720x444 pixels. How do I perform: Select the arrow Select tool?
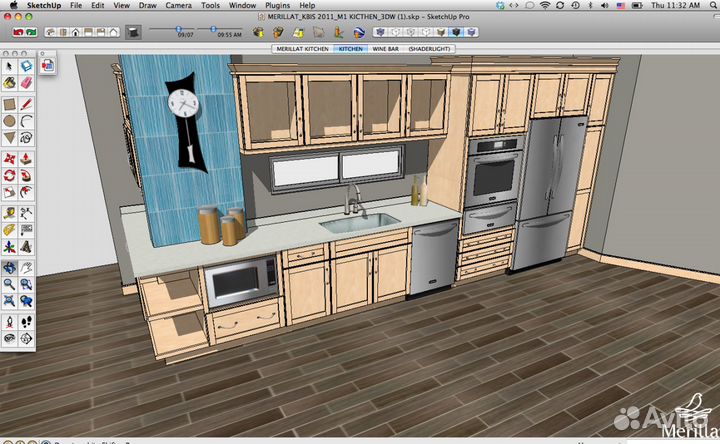click(x=9, y=66)
